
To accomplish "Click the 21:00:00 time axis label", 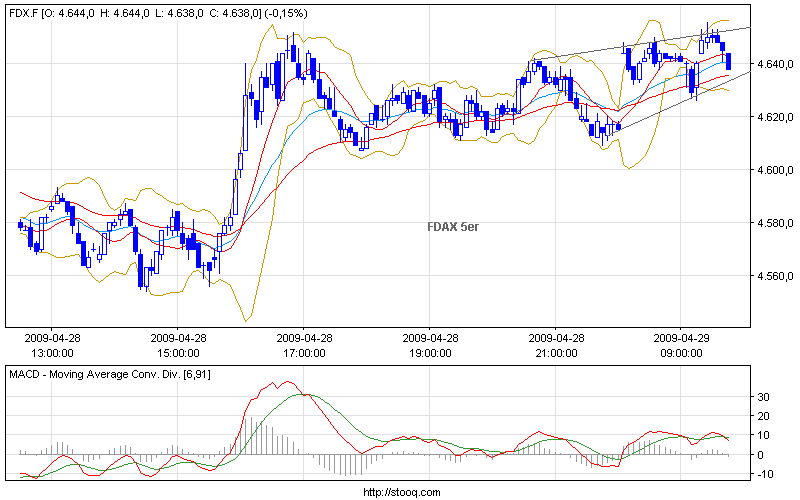I will click(x=556, y=353).
